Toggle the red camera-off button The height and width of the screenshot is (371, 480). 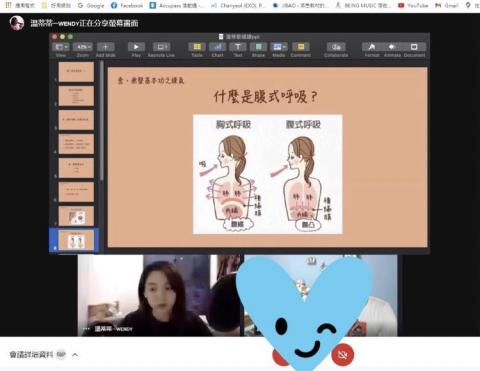(x=342, y=355)
